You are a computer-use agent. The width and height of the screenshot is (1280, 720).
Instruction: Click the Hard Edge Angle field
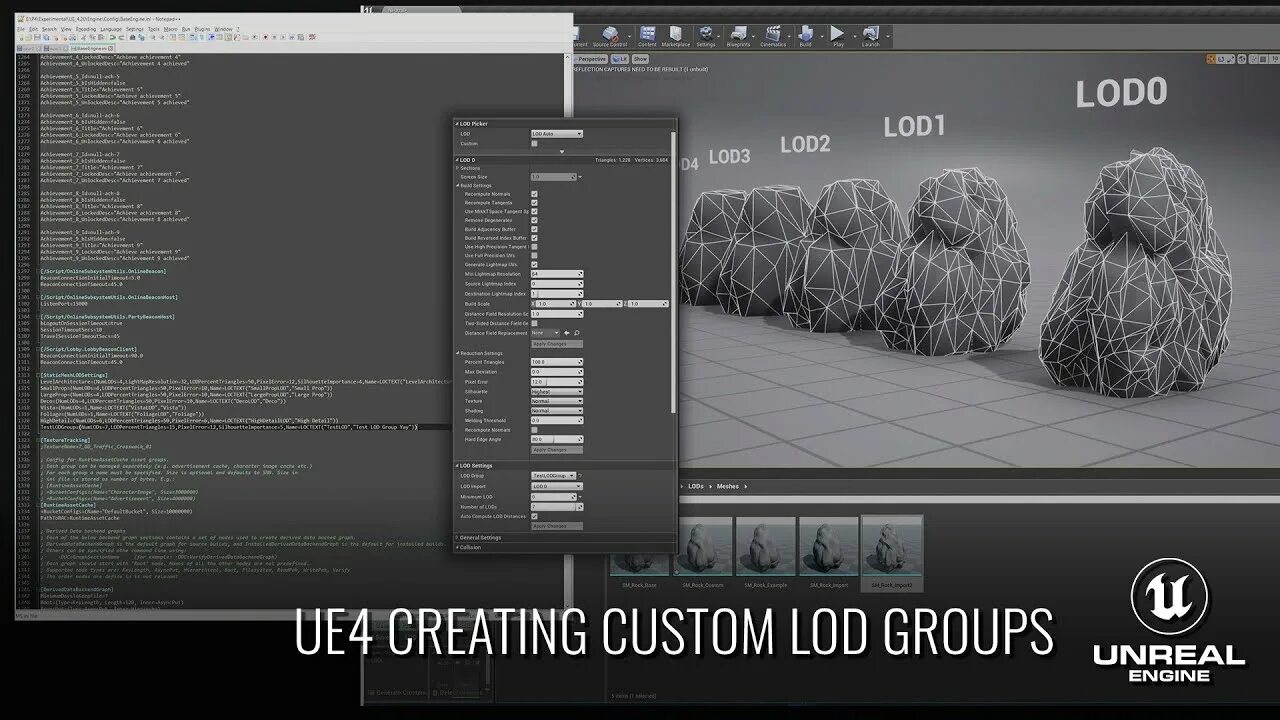pos(556,440)
